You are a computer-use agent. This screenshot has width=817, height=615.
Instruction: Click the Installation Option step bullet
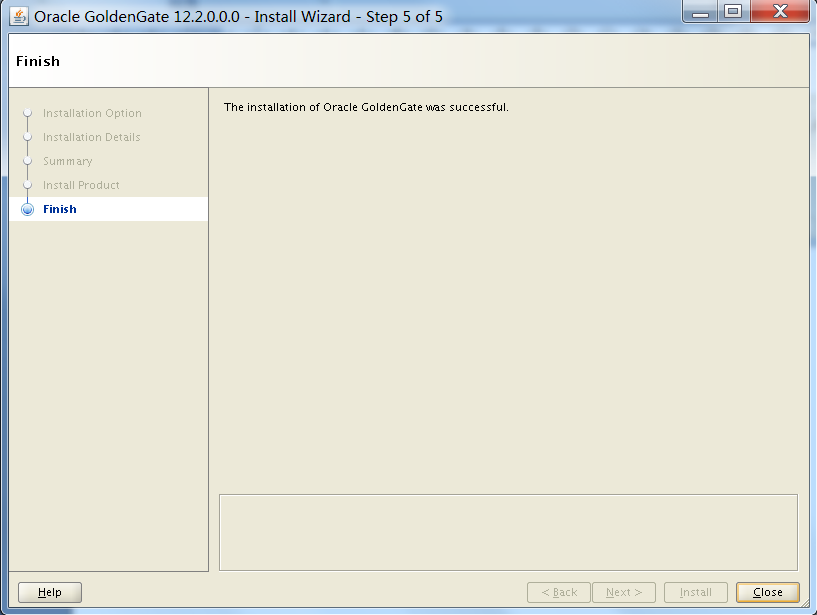[28, 113]
